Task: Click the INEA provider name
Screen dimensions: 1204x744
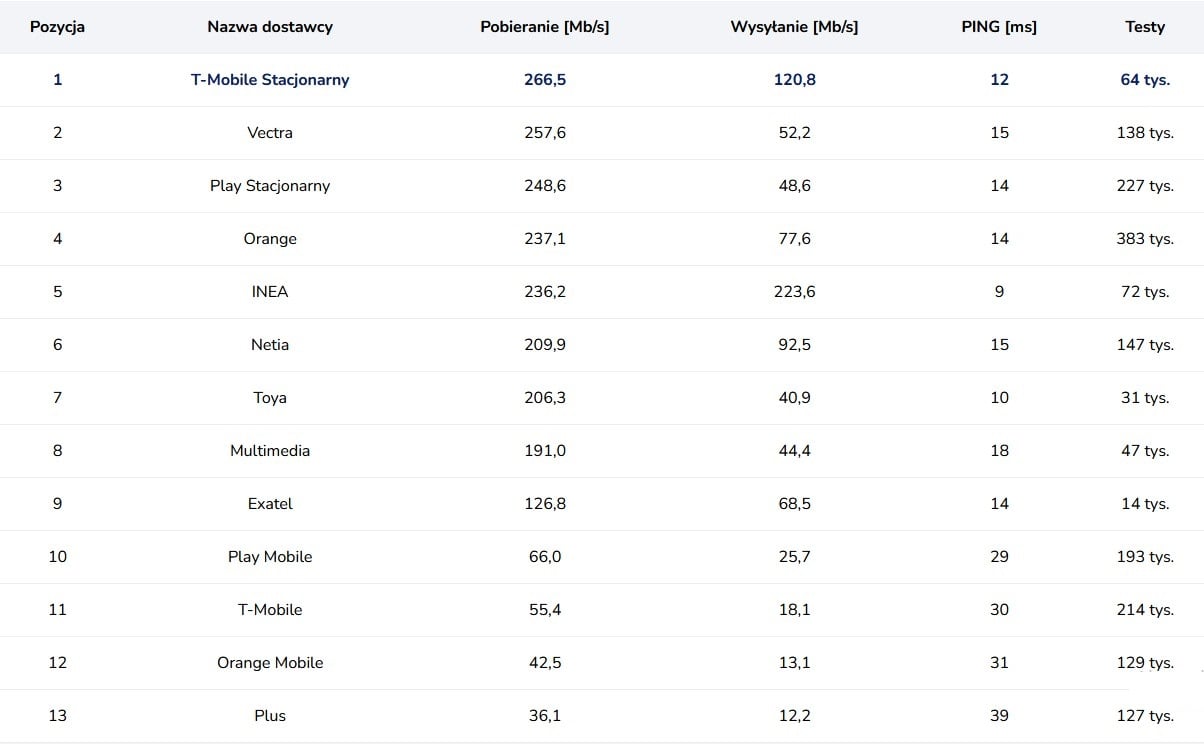Action: pos(270,292)
